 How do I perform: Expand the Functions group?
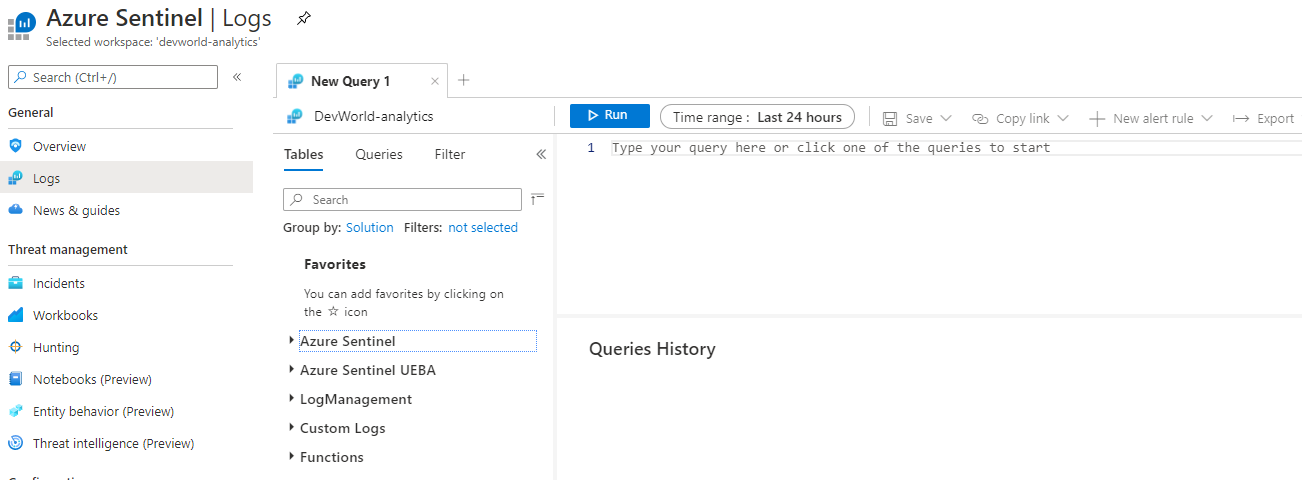click(291, 457)
